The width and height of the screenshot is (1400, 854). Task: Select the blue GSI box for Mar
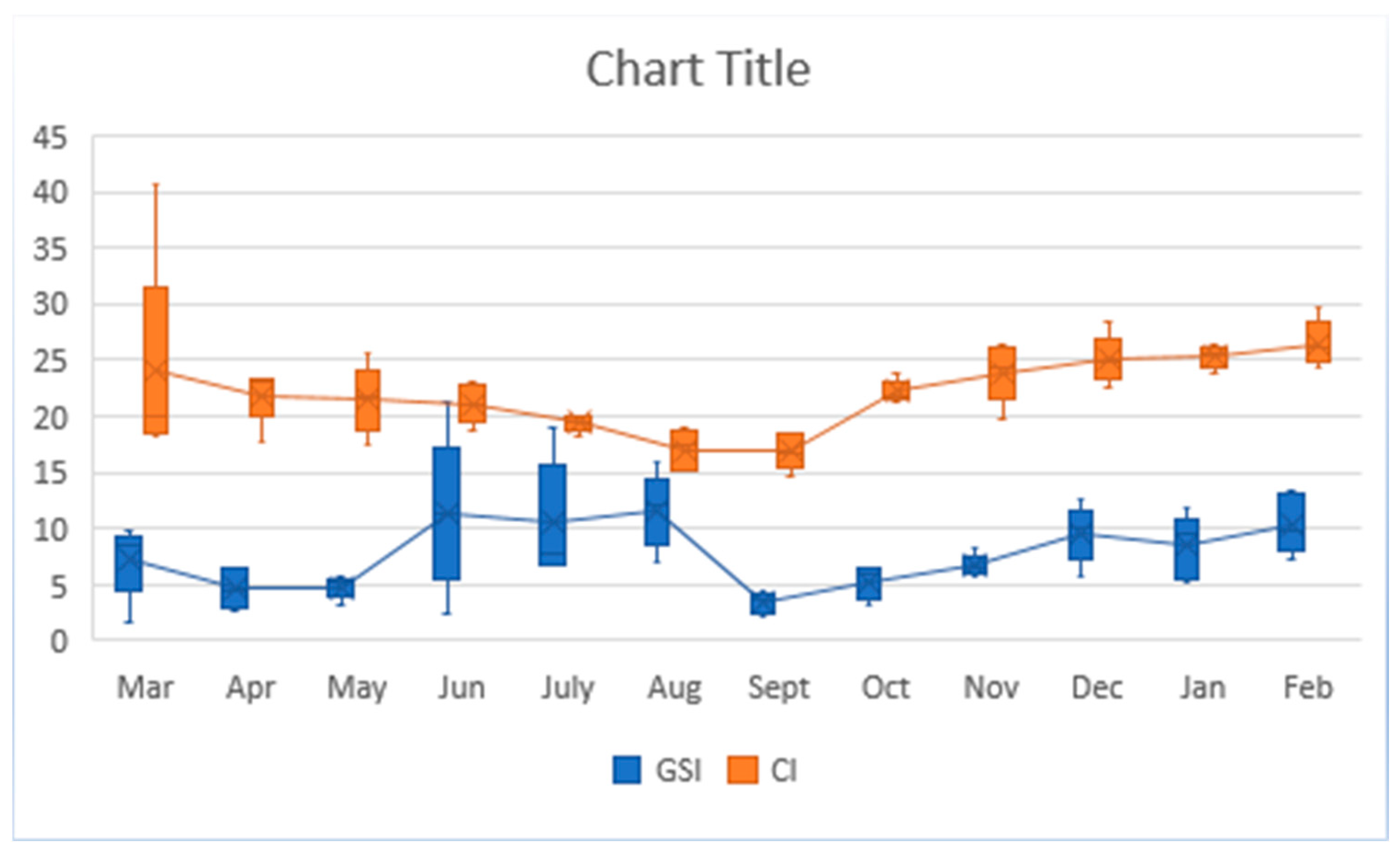(x=129, y=563)
